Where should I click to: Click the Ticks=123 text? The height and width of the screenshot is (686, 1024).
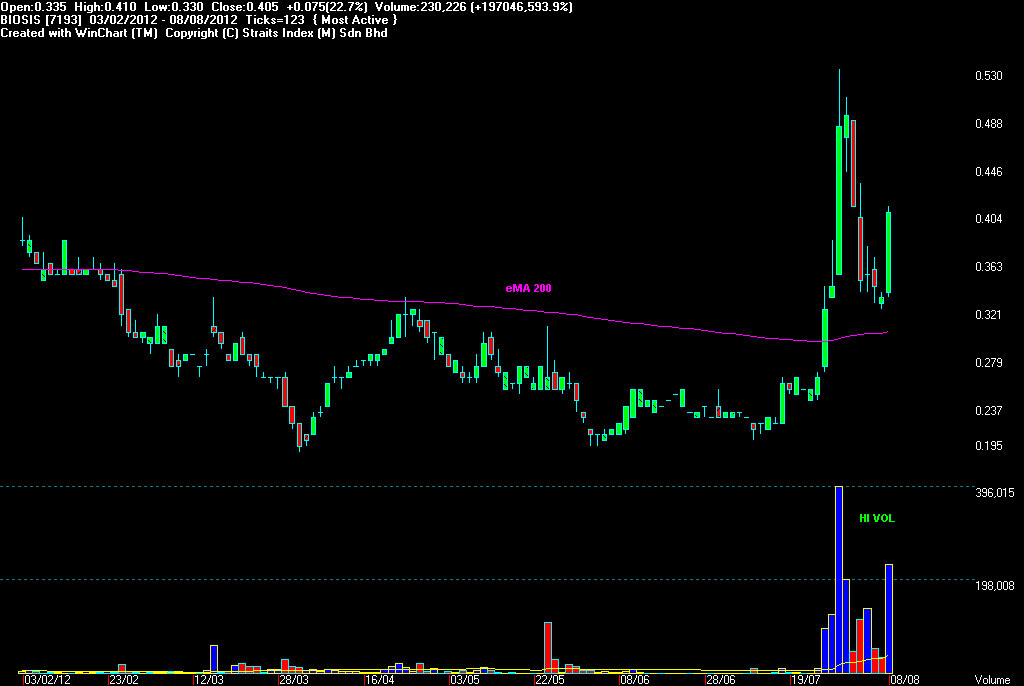pos(275,20)
